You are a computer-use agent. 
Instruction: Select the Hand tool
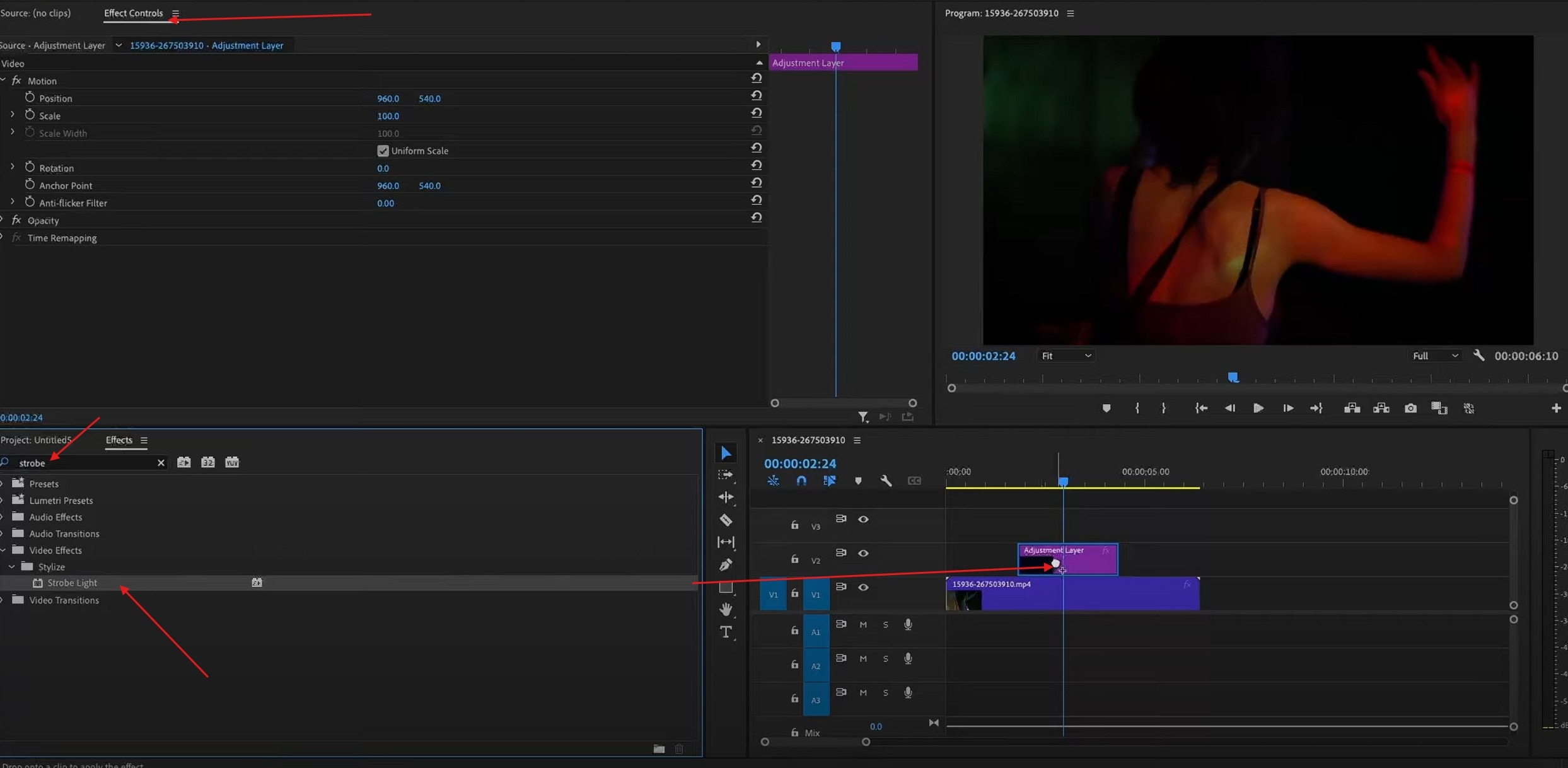(726, 609)
